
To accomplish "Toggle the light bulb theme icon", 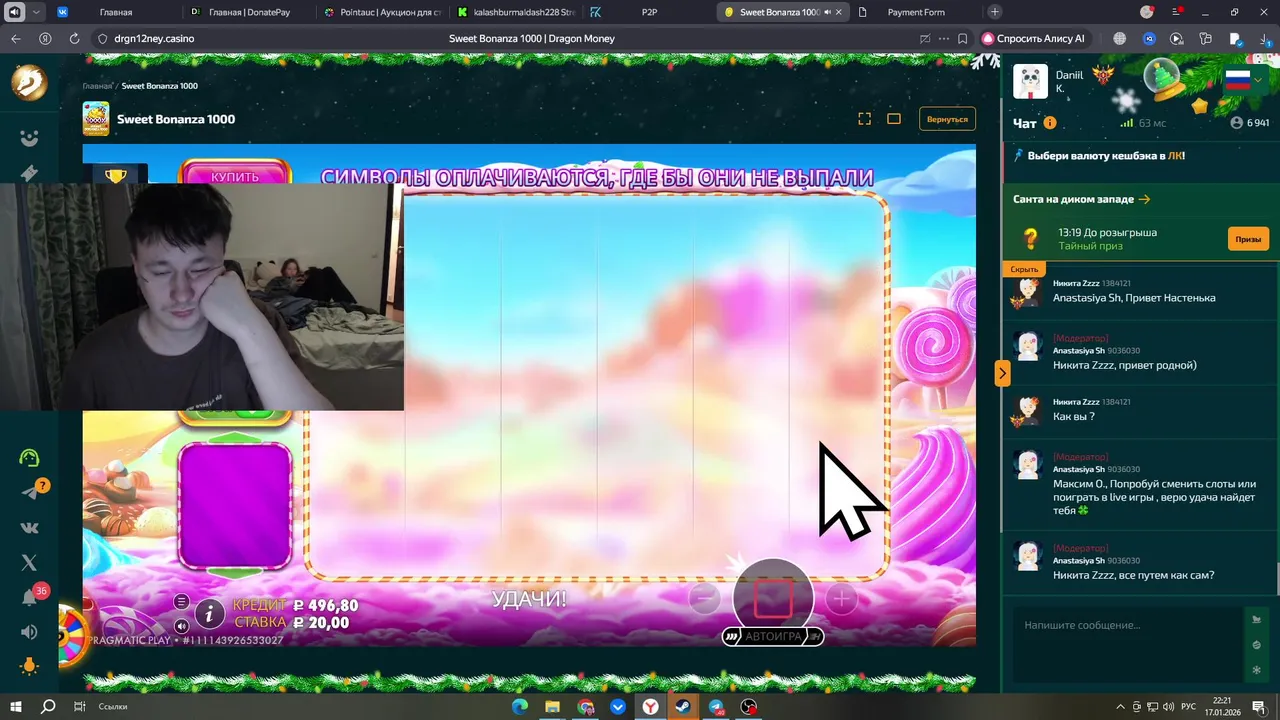I will click(29, 666).
